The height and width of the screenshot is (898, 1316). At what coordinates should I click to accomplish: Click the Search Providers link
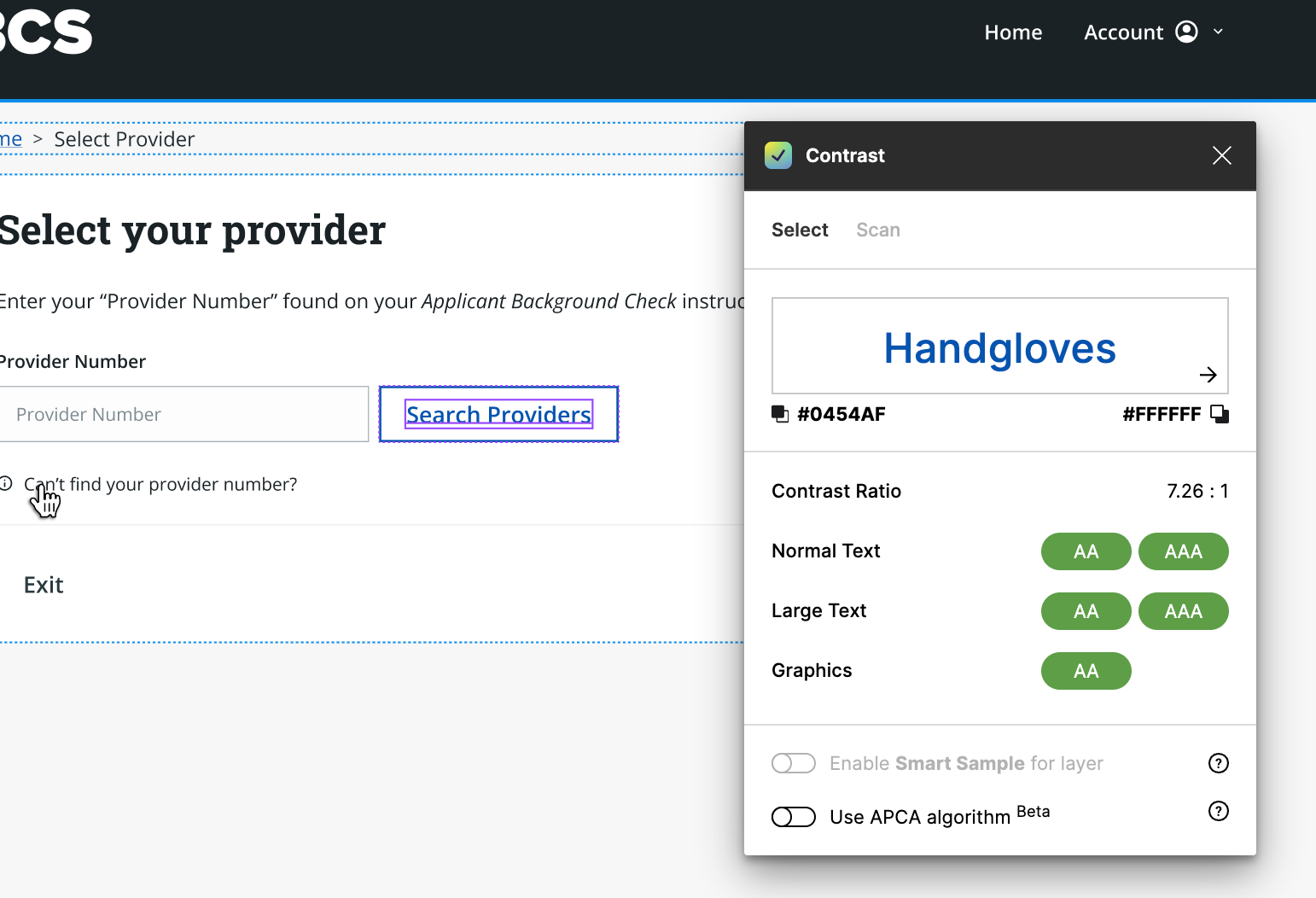click(x=498, y=414)
